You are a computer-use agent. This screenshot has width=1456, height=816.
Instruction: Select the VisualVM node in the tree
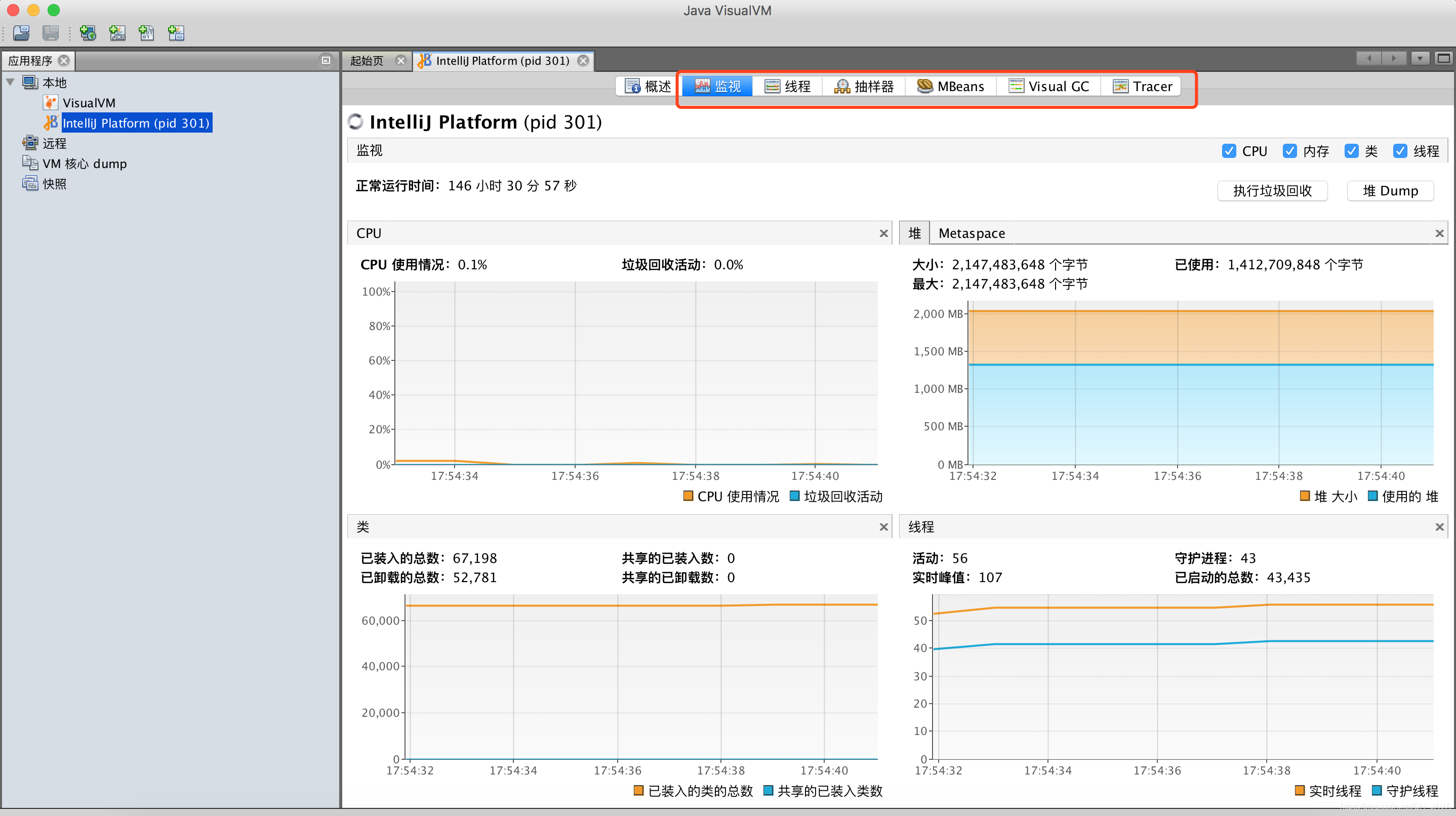click(x=89, y=103)
